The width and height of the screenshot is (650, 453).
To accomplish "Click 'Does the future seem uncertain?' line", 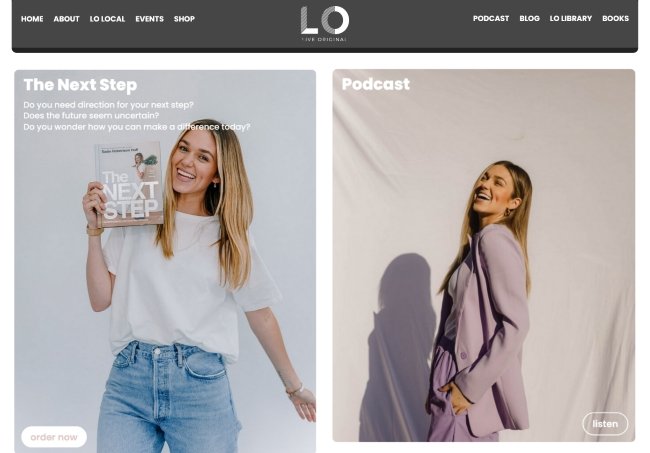I will click(91, 116).
